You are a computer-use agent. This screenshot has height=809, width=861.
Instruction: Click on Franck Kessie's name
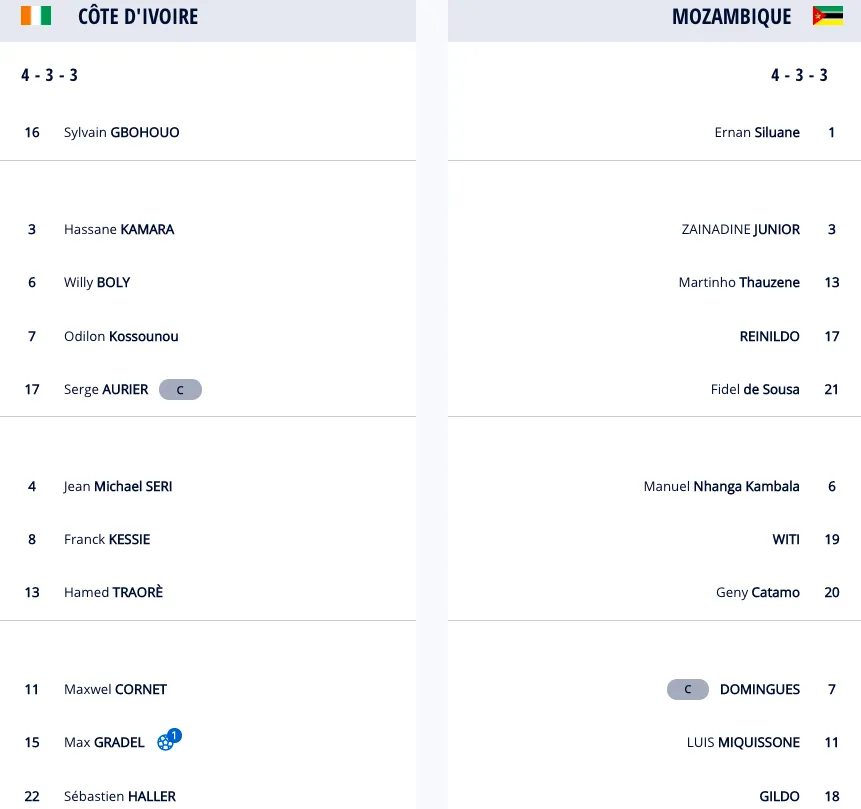(x=106, y=539)
